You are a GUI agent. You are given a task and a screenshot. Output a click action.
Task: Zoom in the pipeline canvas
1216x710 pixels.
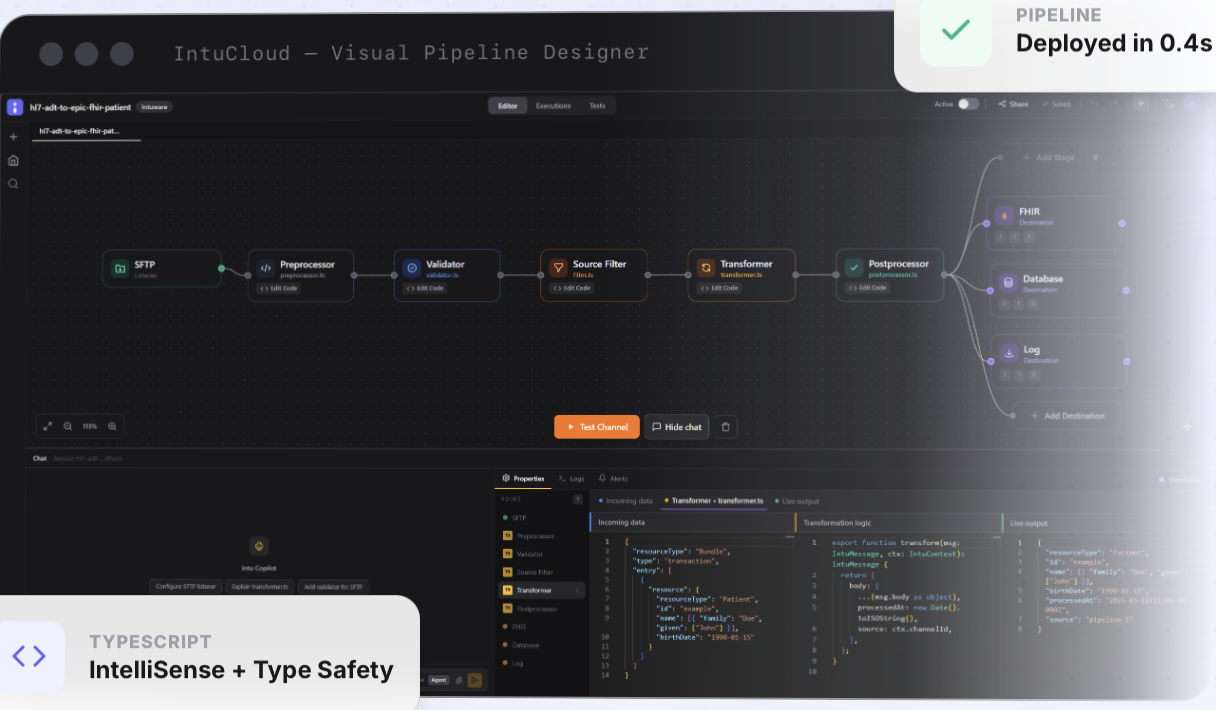112,426
